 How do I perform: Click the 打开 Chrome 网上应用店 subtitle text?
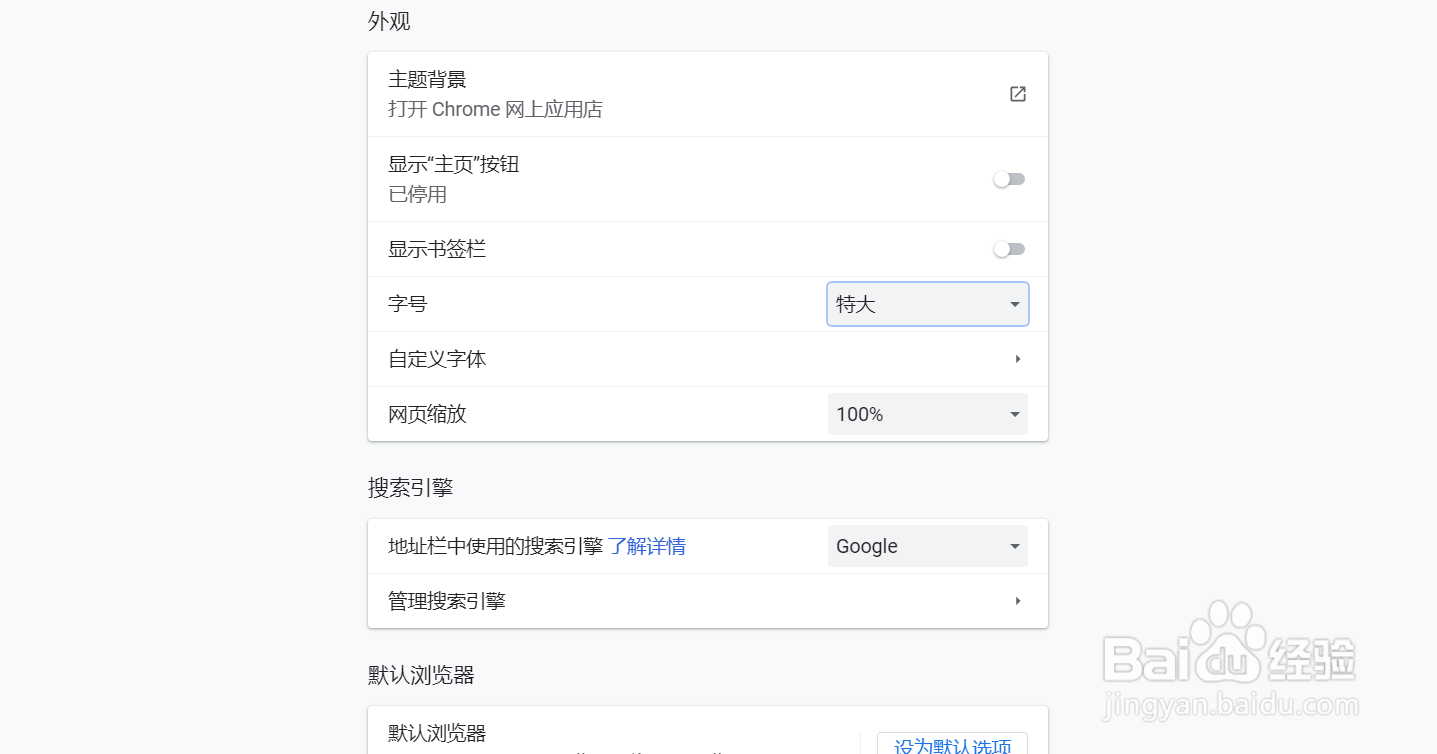click(495, 109)
